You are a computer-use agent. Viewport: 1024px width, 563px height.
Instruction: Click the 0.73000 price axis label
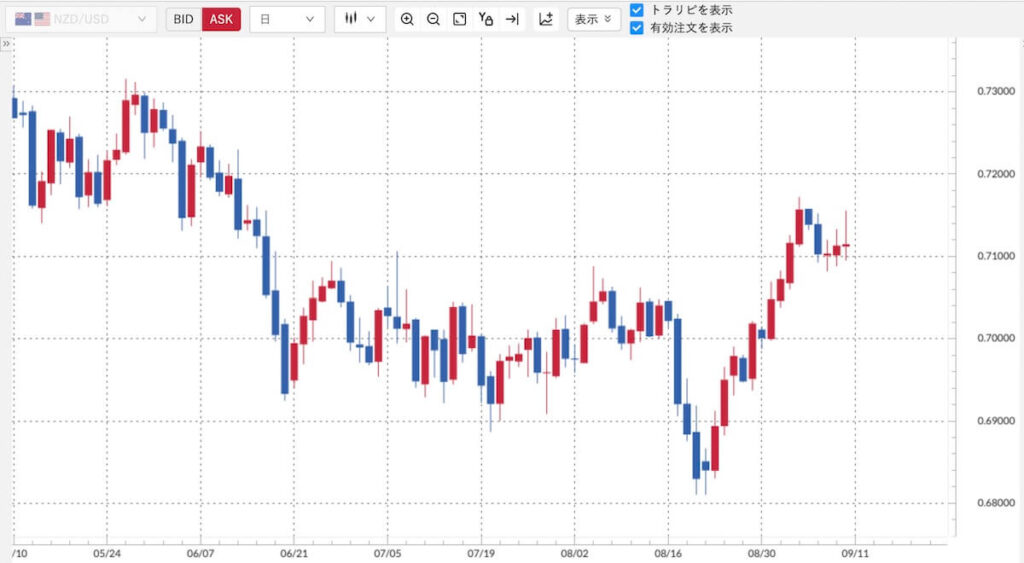996,91
